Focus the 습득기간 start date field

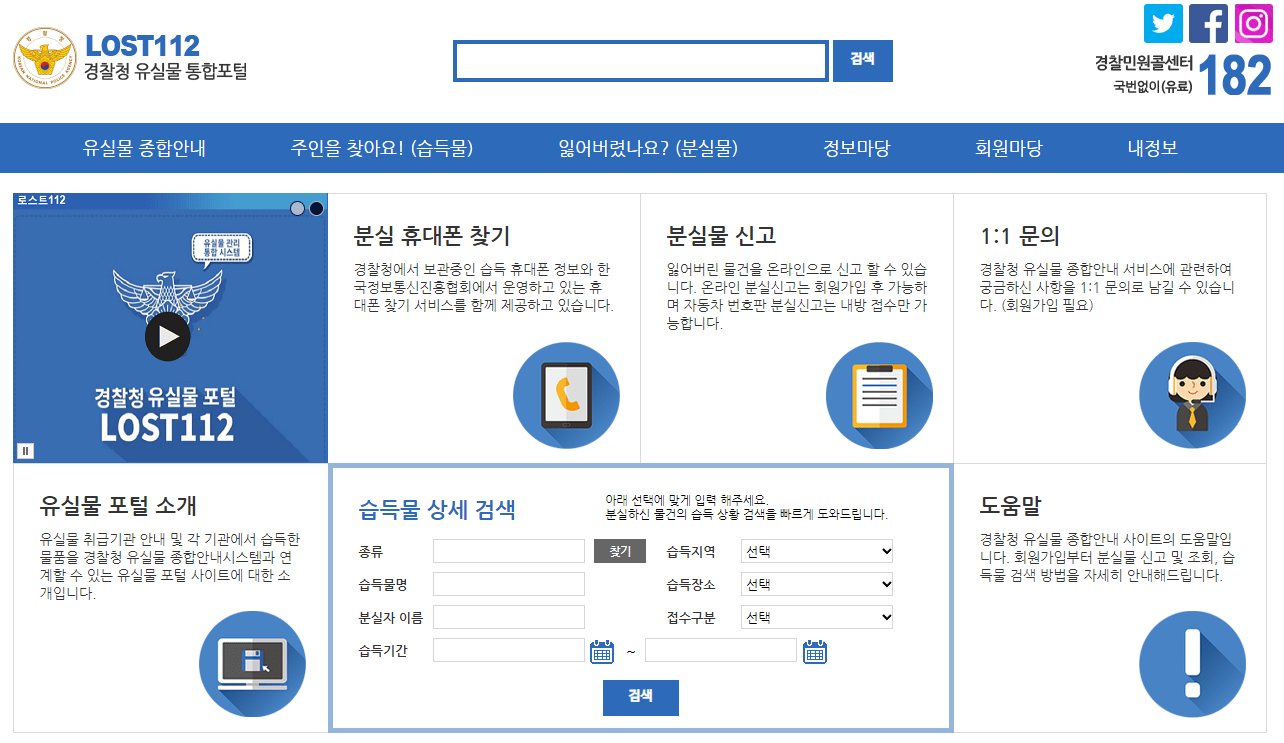tap(509, 650)
